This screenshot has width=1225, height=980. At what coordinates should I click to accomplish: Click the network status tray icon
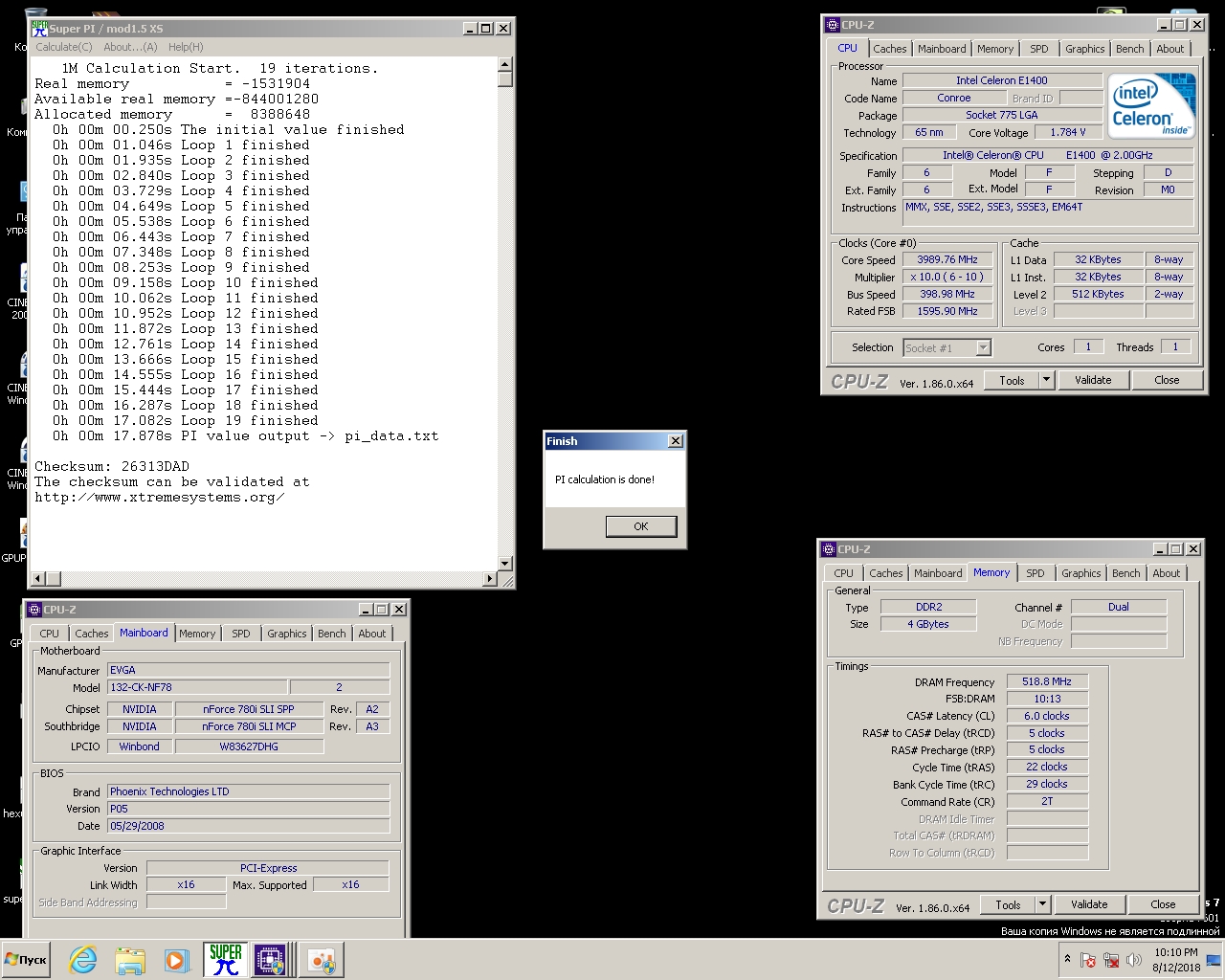[x=1111, y=960]
